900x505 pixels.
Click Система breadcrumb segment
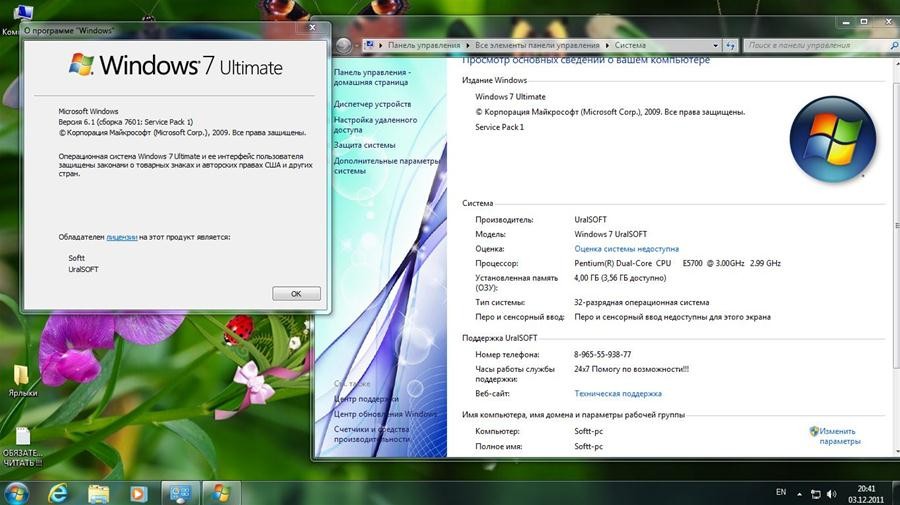[630, 45]
